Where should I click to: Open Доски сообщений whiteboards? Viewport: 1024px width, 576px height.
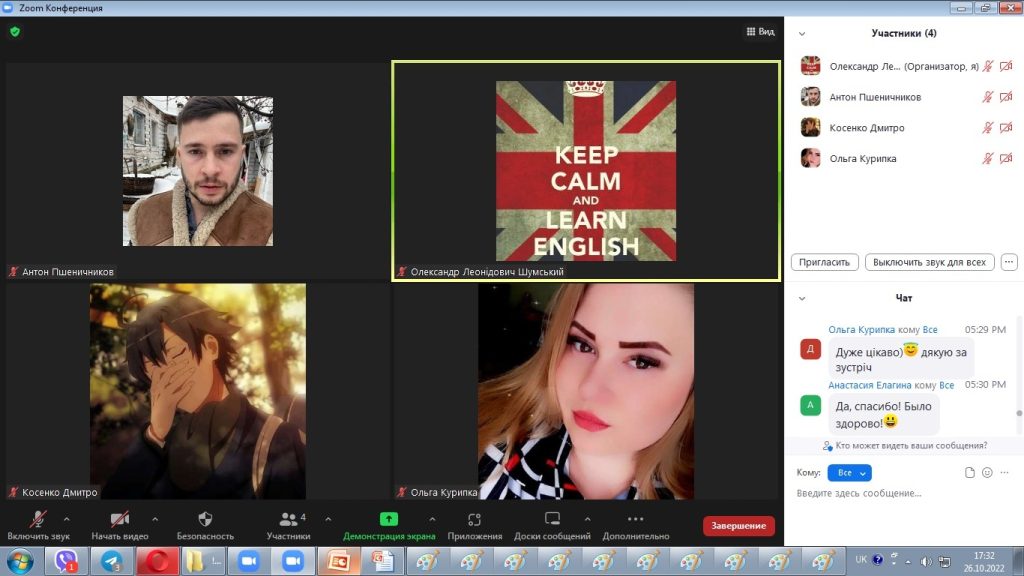coord(552,526)
